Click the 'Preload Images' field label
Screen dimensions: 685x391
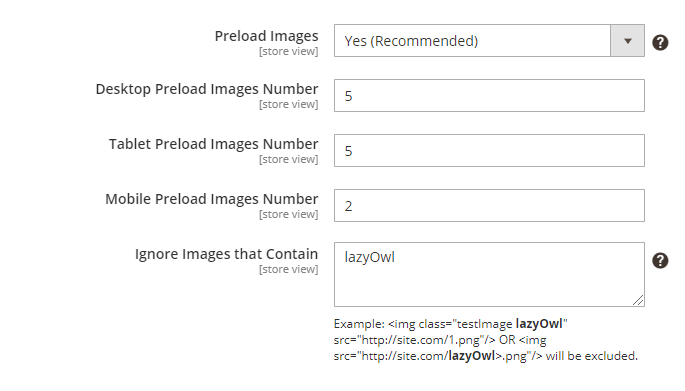coord(266,36)
